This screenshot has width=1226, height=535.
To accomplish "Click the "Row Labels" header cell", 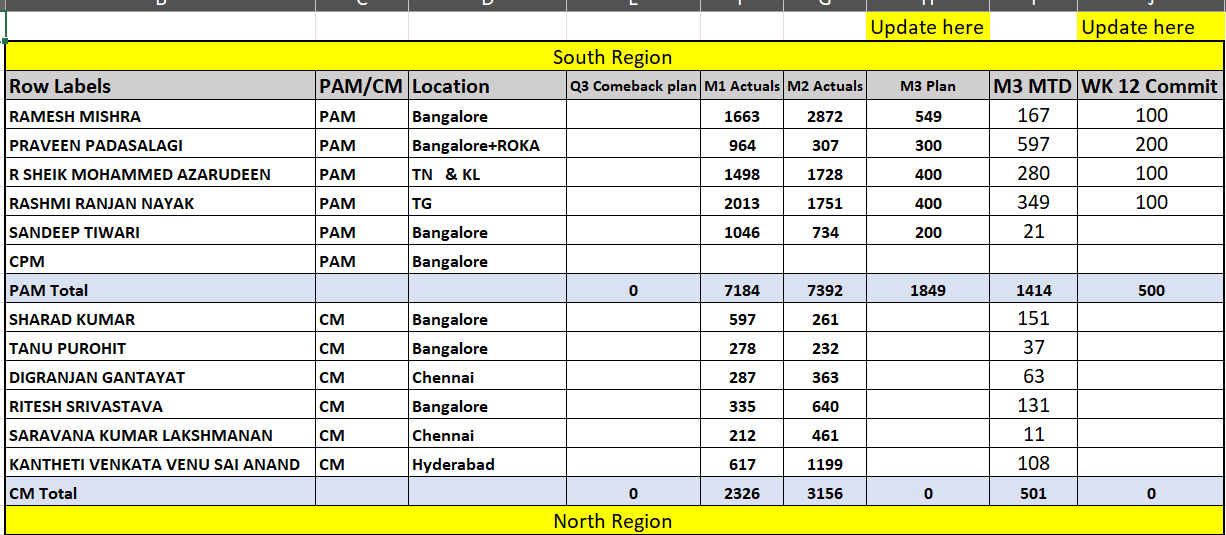I will [x=60, y=87].
